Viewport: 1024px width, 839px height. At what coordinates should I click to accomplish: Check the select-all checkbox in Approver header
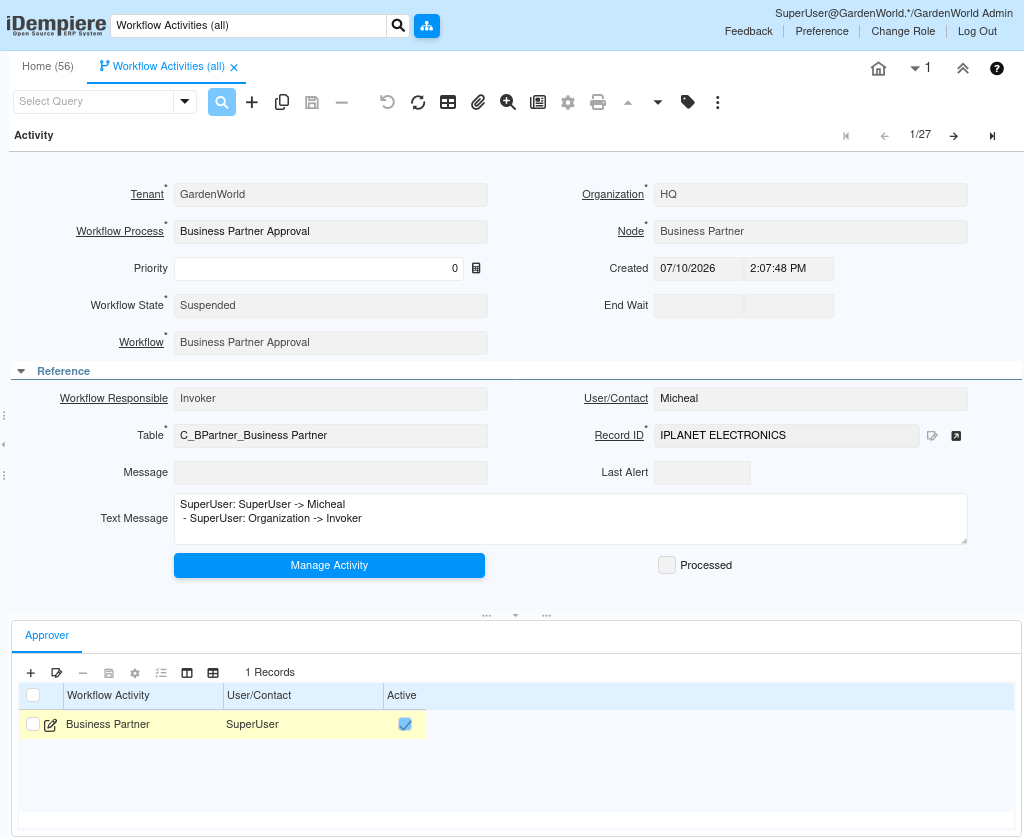tap(33, 695)
